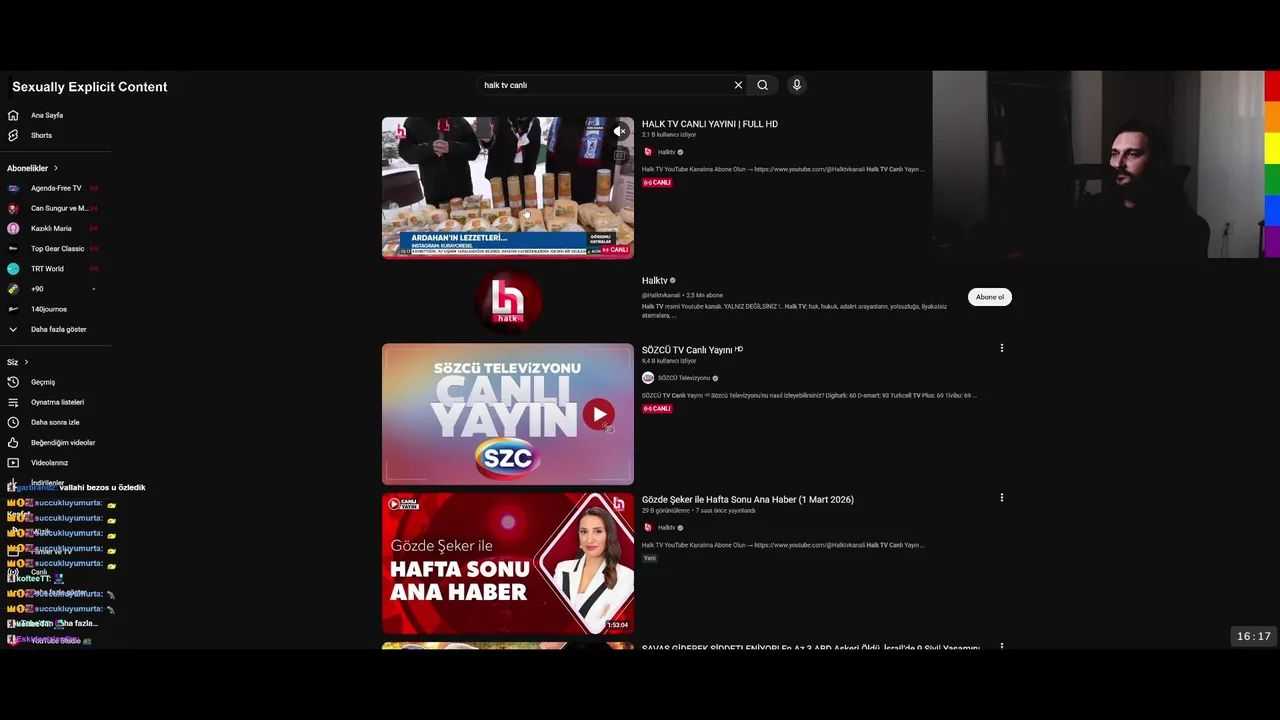Screen dimensions: 1280x720
Task: Click 9,4 B kullanıcı izliyor text
Action: [x=669, y=361]
